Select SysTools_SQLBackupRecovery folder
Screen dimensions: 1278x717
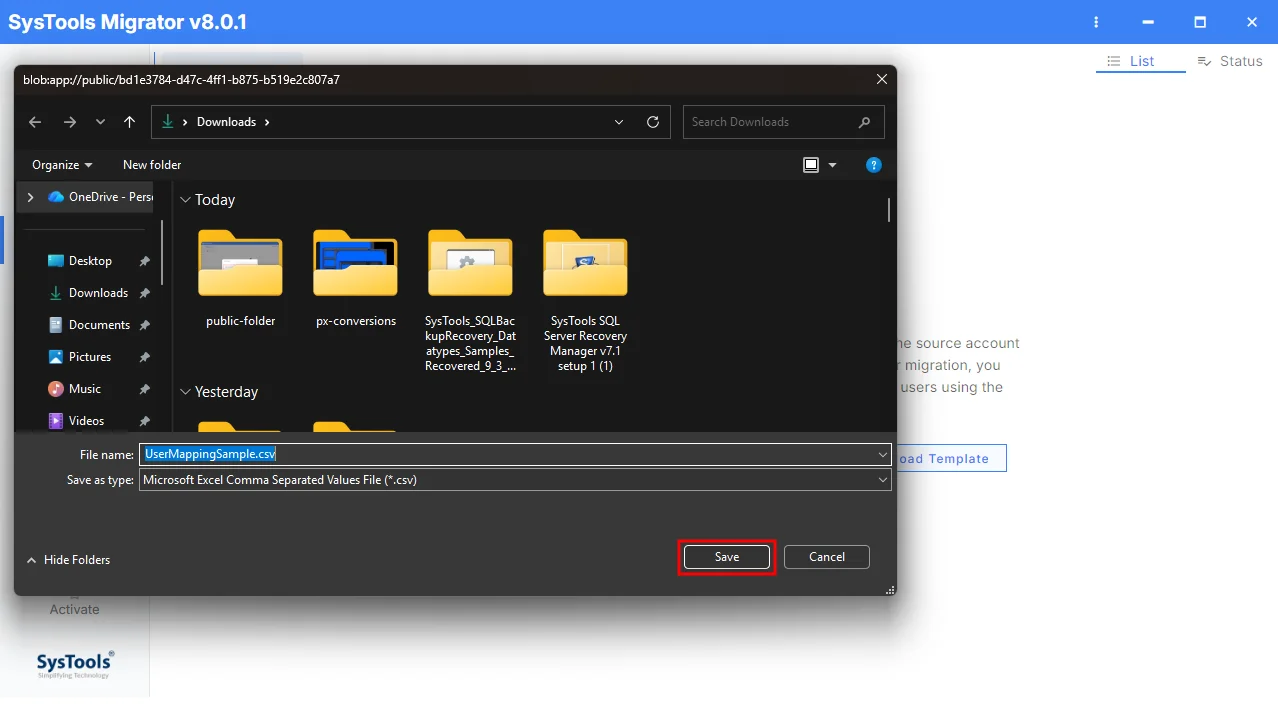(470, 300)
